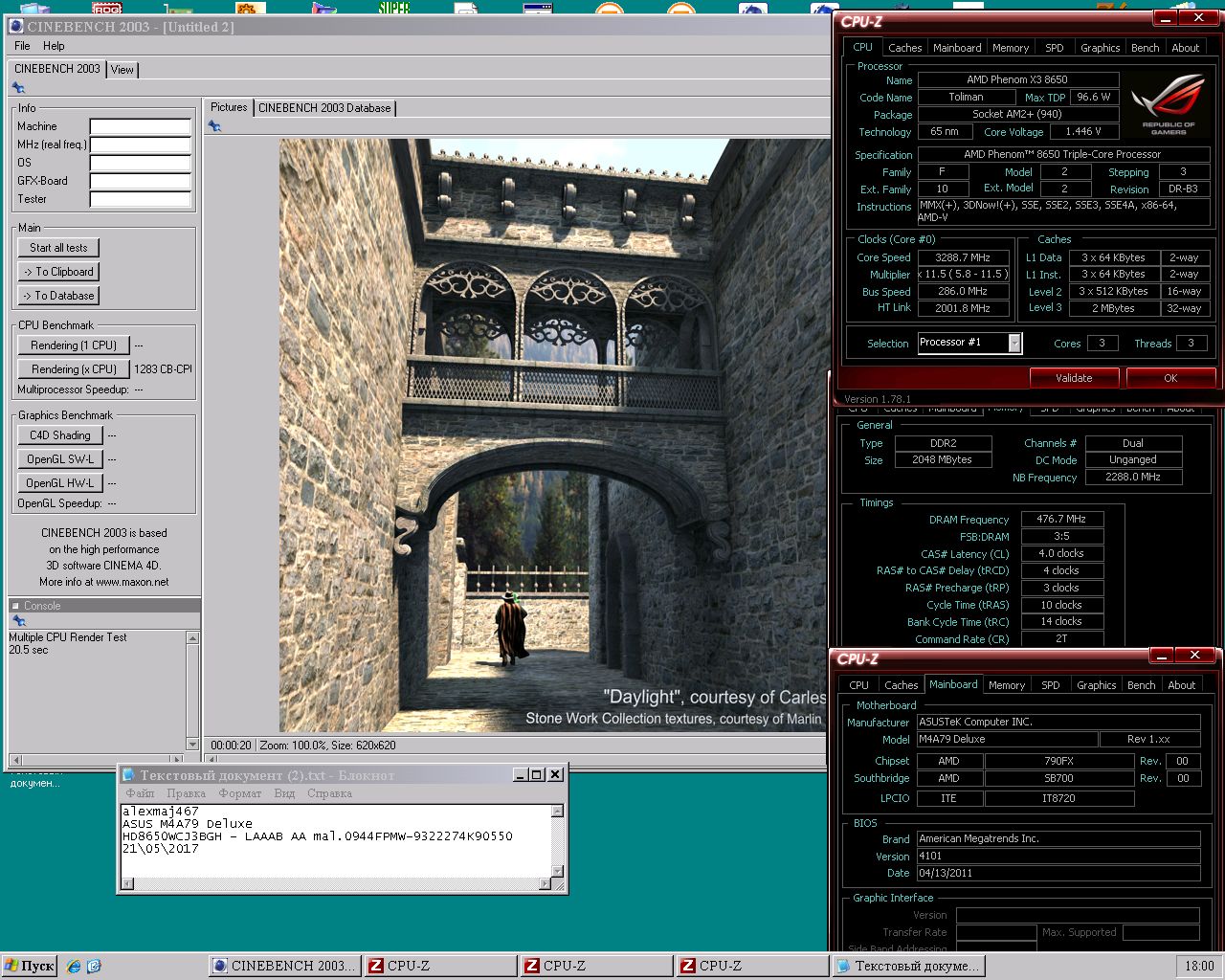The height and width of the screenshot is (980, 1225).
Task: Click the OS input field
Action: click(141, 163)
